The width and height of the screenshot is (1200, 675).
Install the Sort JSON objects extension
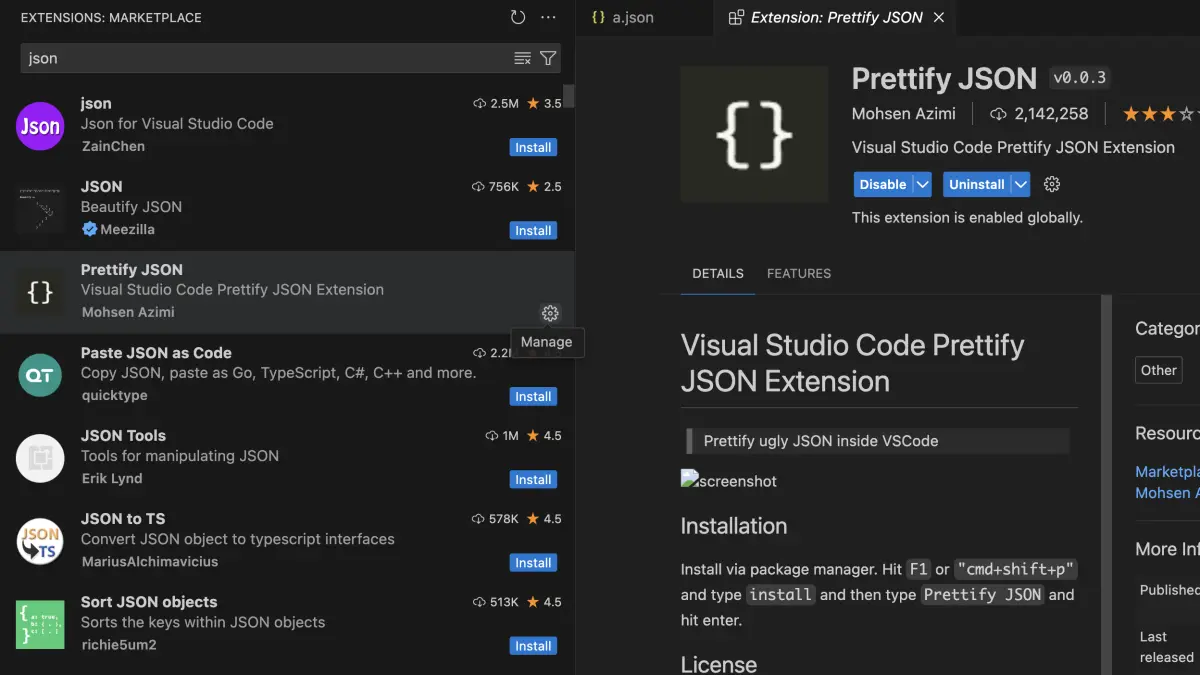[x=533, y=645]
